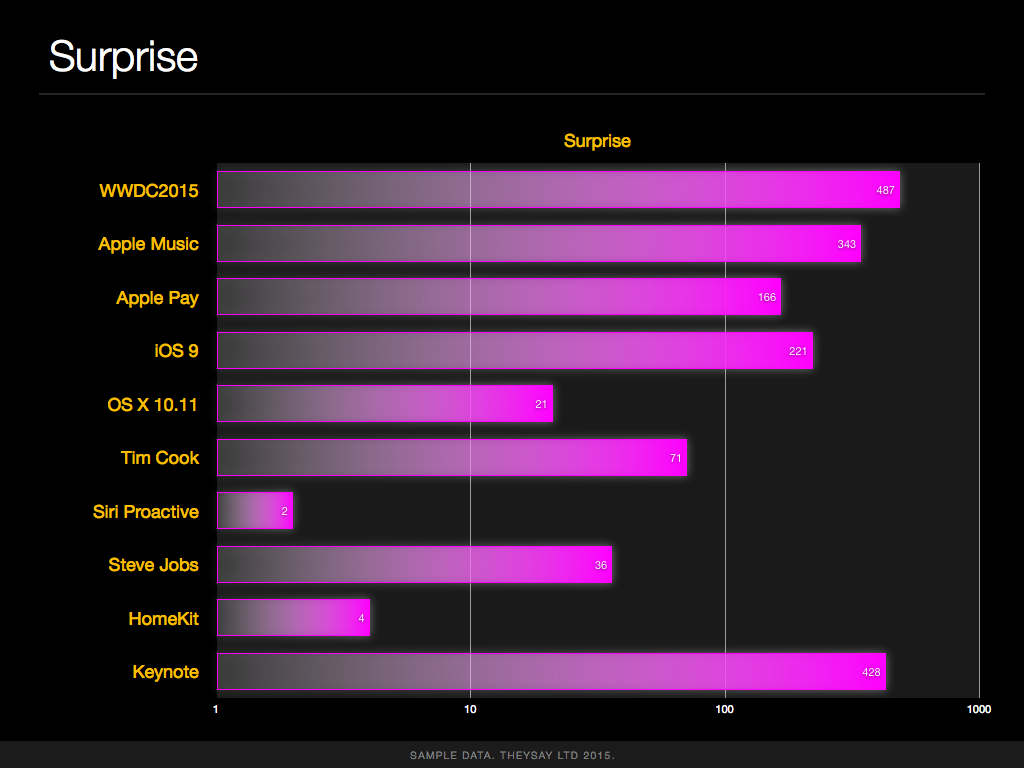Click the value '36' on the chart
This screenshot has height=768, width=1024.
coord(601,566)
